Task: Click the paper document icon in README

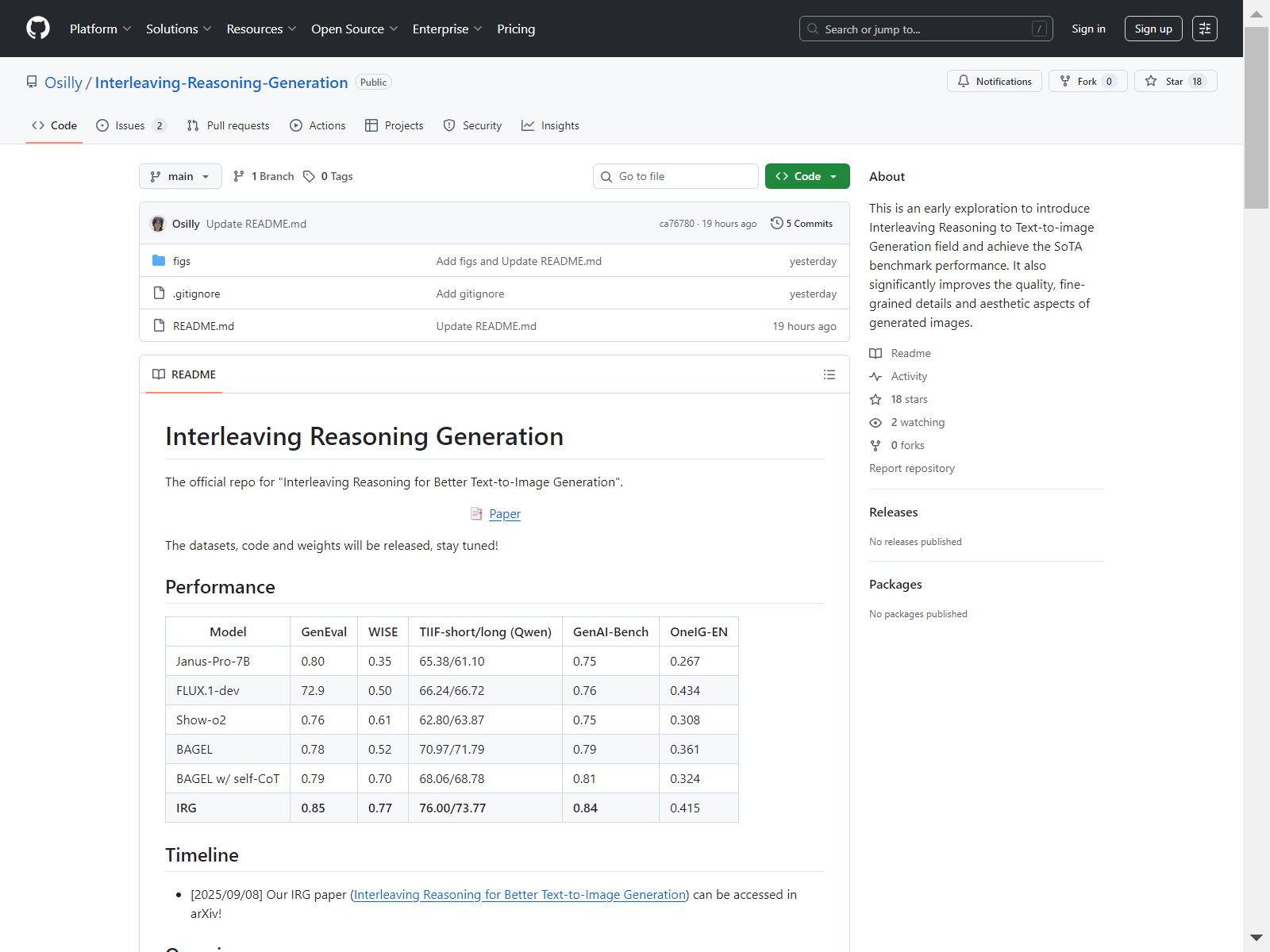Action: pyautogui.click(x=476, y=514)
